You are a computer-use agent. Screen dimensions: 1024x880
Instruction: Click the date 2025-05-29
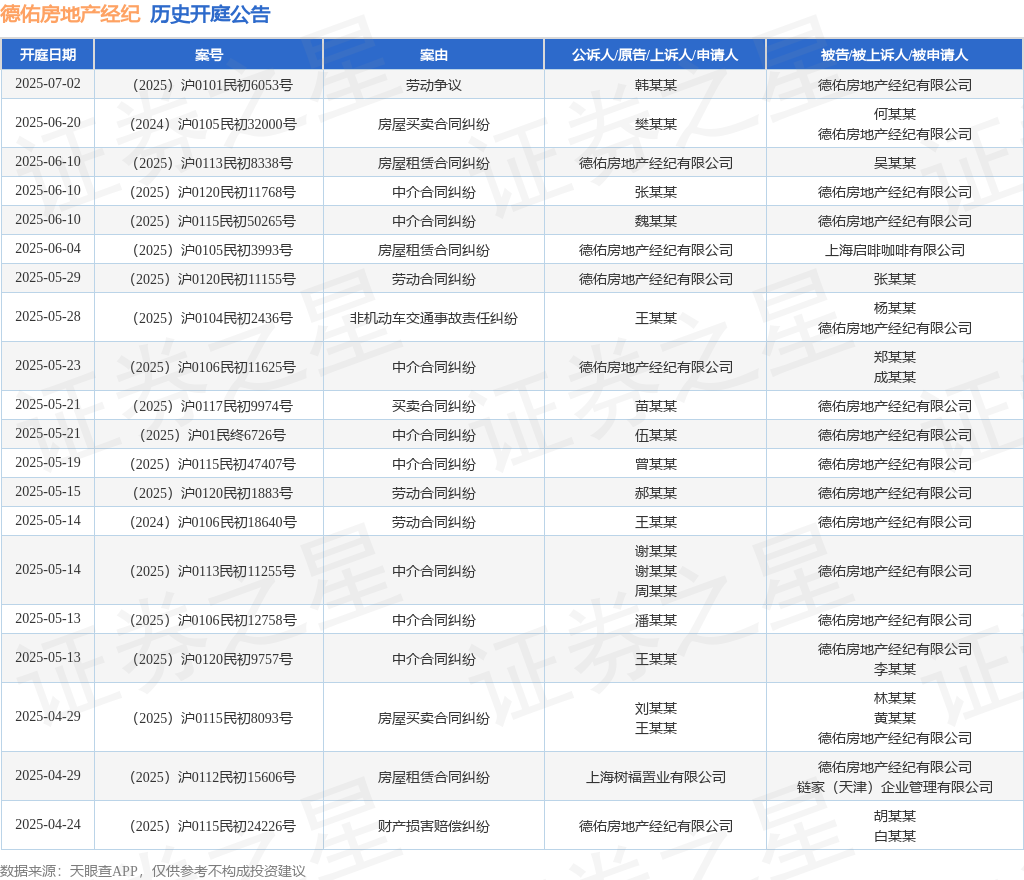(x=48, y=277)
